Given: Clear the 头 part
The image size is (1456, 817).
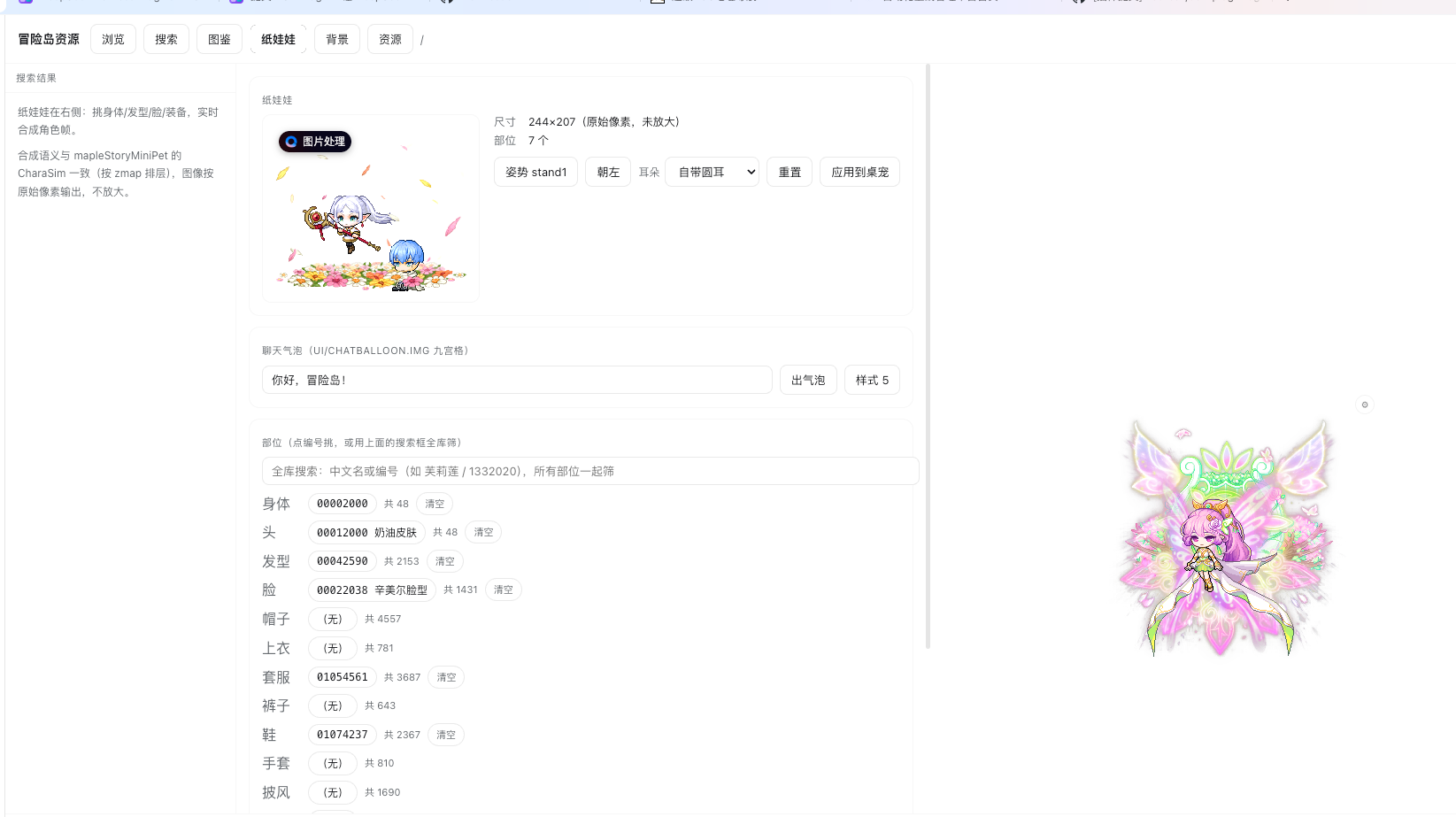Looking at the screenshot, I should (483, 532).
